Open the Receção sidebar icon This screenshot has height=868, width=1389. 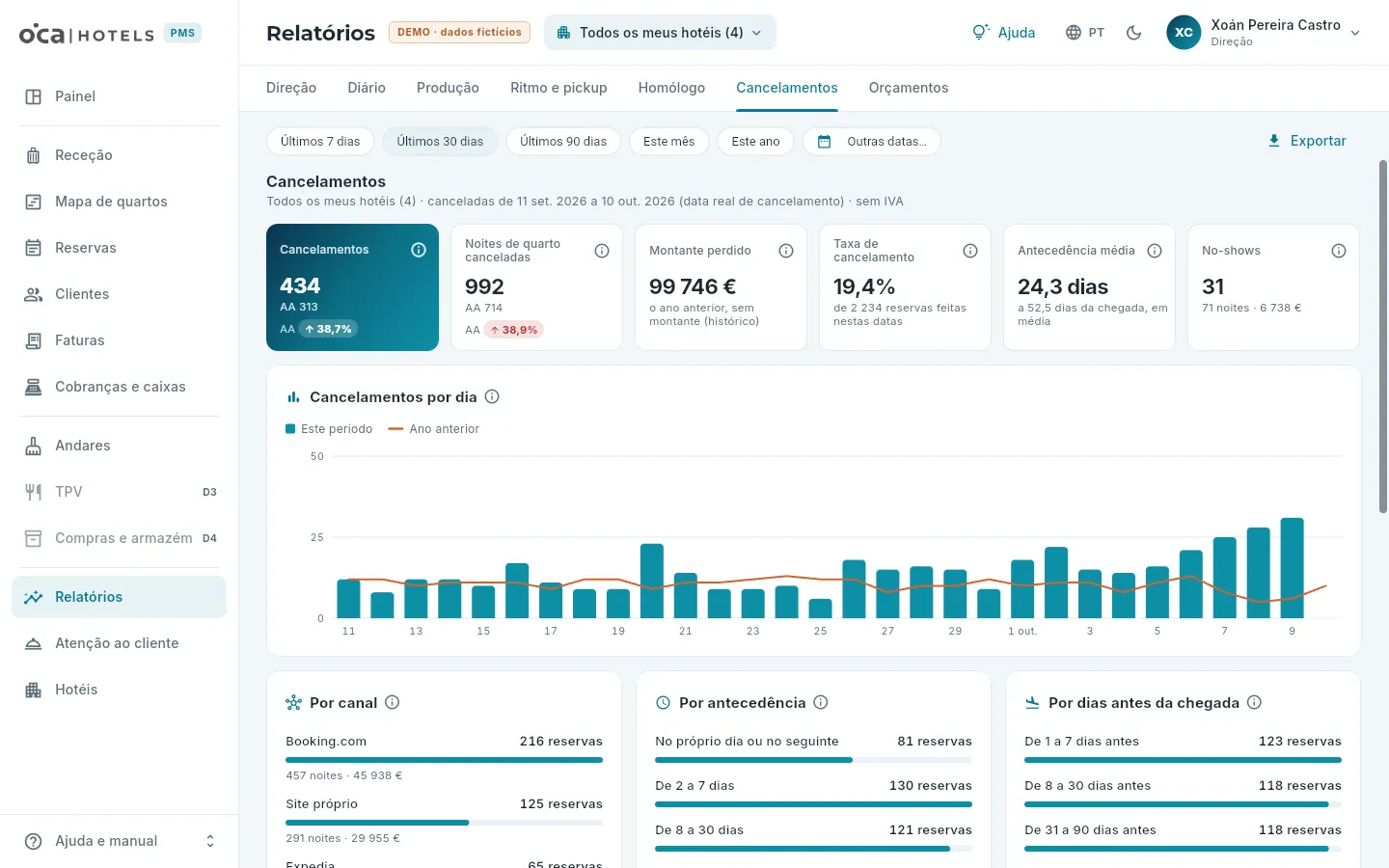tap(33, 155)
